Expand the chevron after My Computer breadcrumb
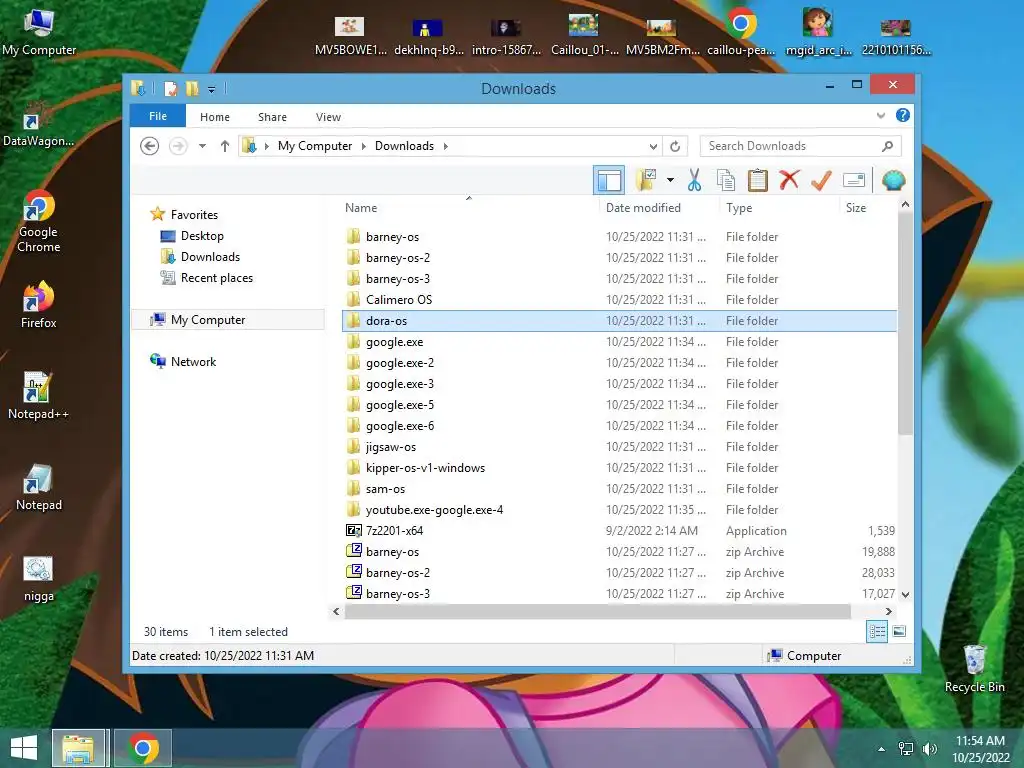Image resolution: width=1024 pixels, height=768 pixels. tap(364, 146)
